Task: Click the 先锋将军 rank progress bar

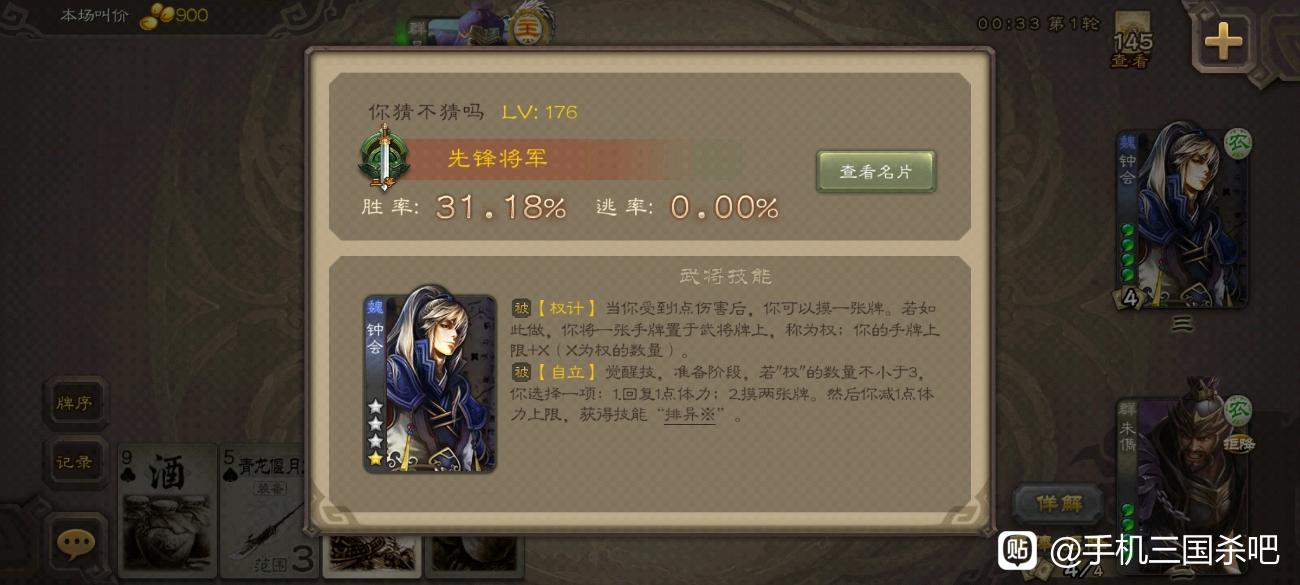Action: click(x=570, y=159)
